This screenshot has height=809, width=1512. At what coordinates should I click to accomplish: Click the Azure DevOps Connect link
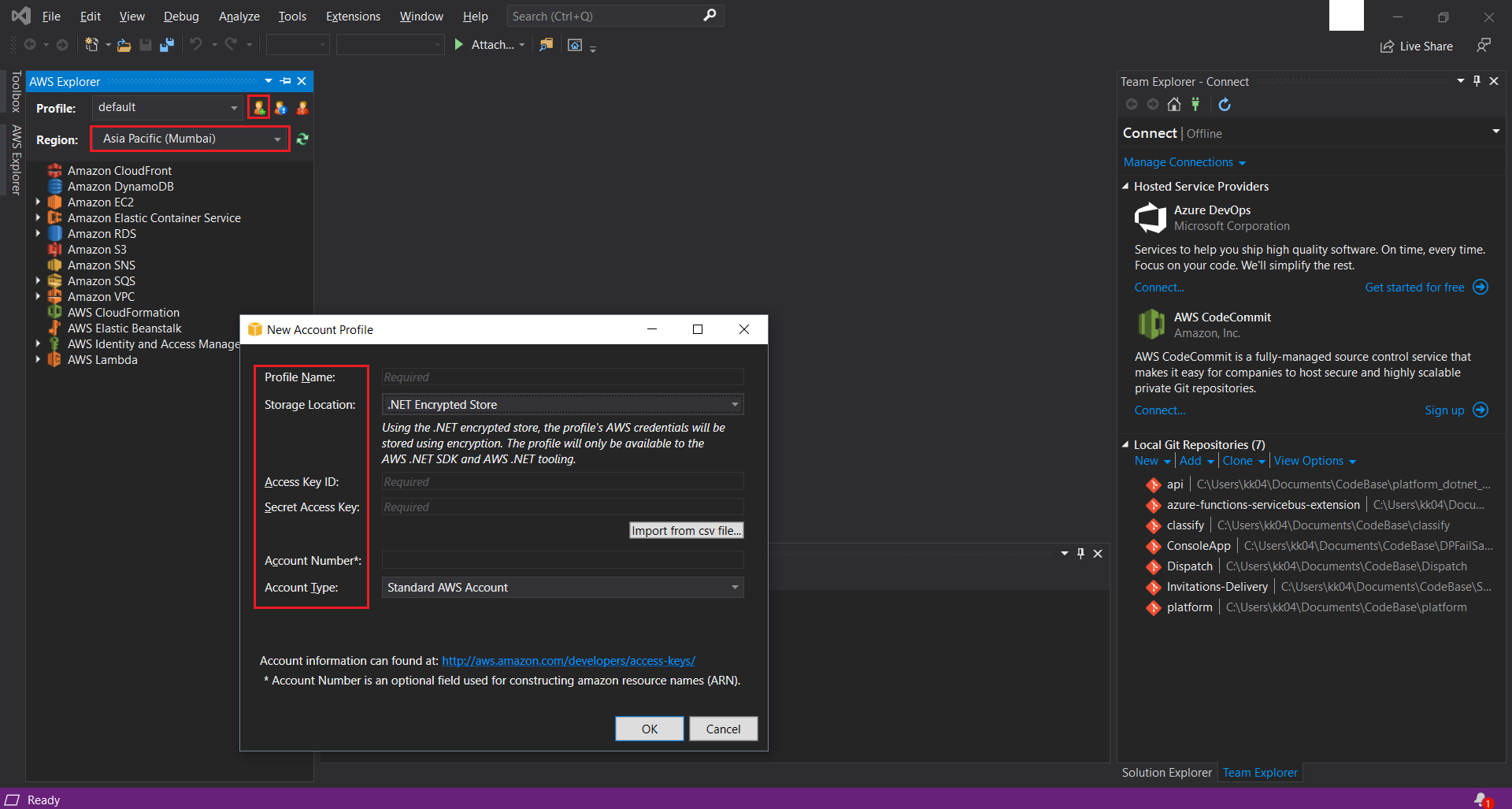pyautogui.click(x=1159, y=288)
